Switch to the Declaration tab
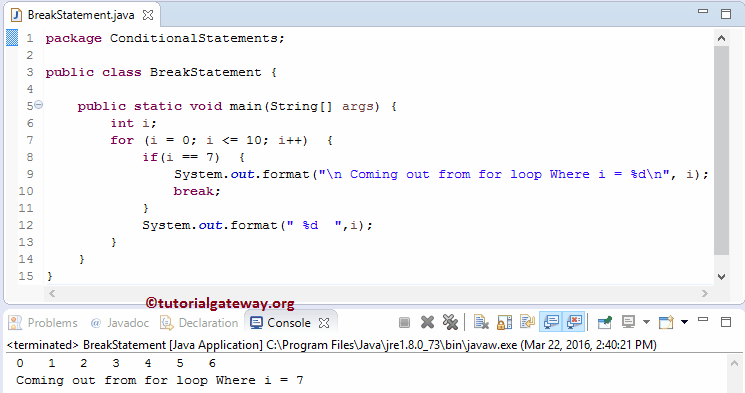The width and height of the screenshot is (745, 393). [208, 323]
